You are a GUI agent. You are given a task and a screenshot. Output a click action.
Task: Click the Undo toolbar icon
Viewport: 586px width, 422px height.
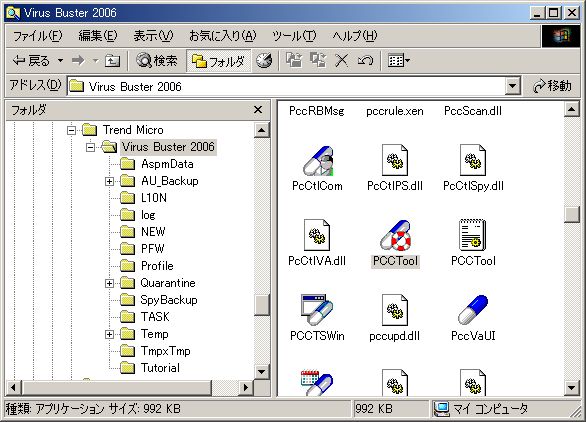365,60
